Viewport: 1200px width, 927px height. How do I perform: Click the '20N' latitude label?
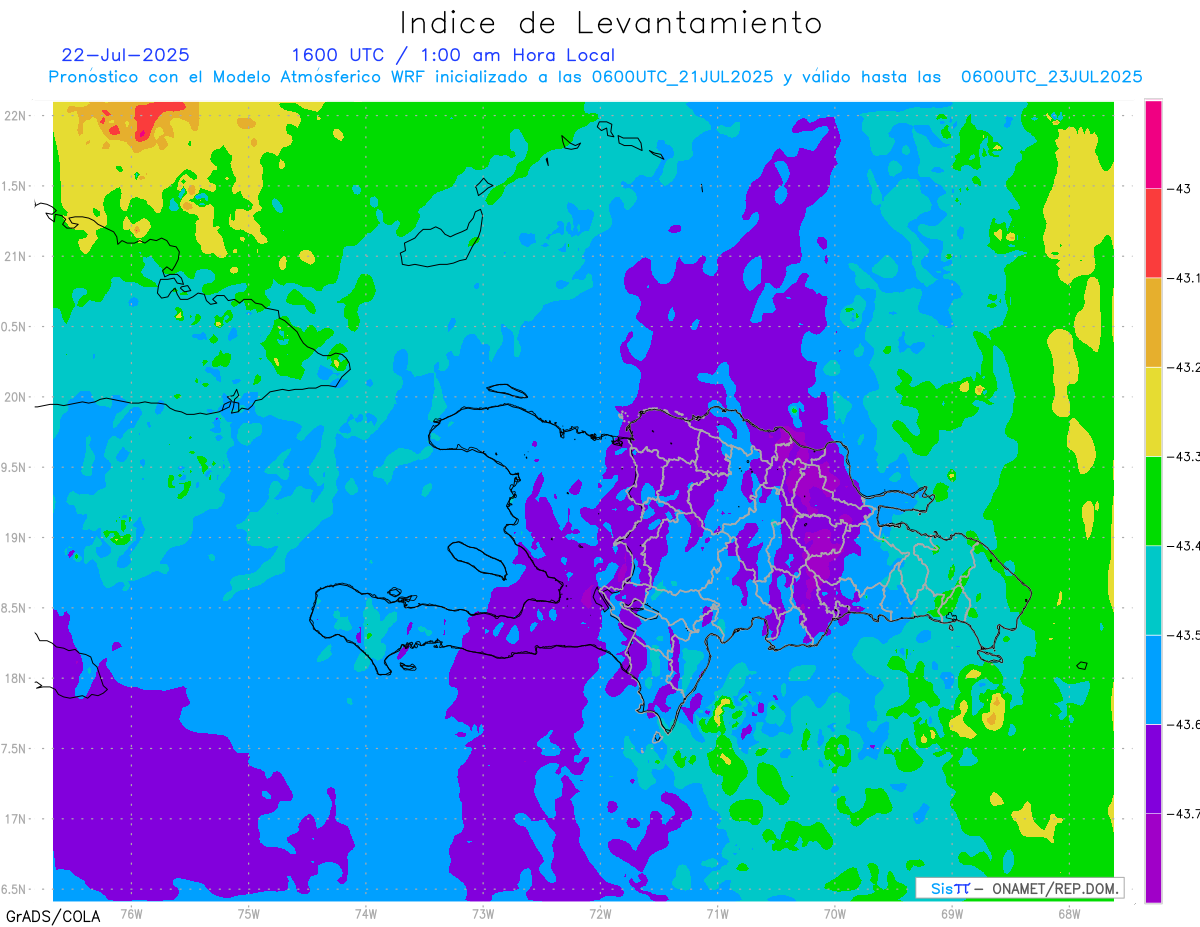pos(16,397)
